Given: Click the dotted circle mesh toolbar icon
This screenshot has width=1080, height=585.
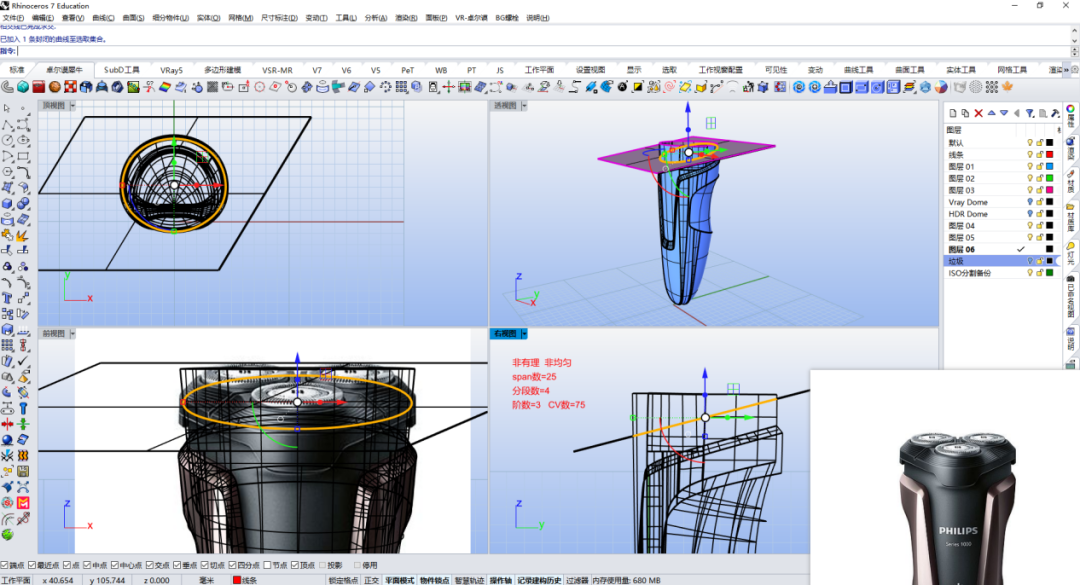Looking at the screenshot, I should [975, 87].
